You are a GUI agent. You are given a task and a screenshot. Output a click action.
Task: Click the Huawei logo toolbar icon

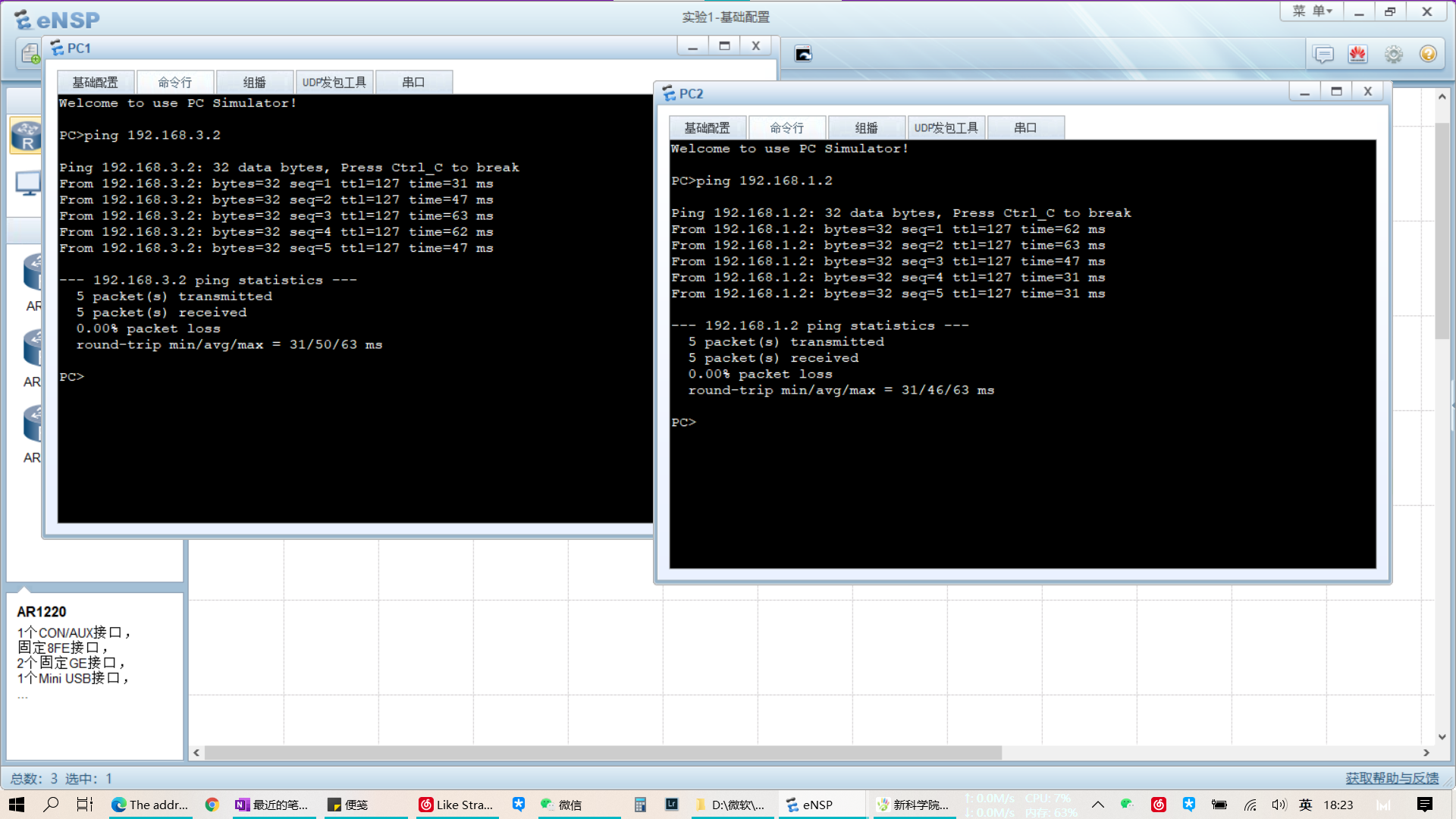[1357, 54]
